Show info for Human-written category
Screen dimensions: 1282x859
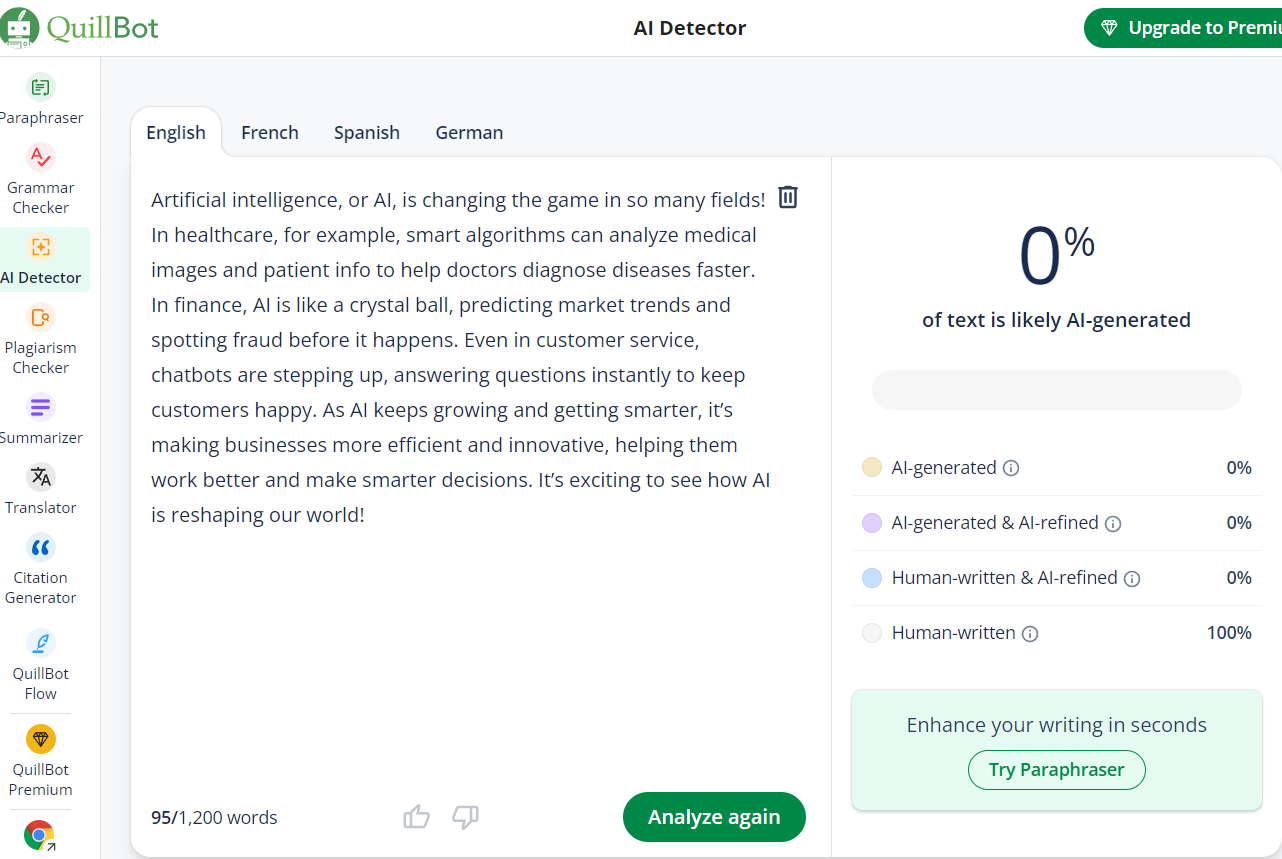point(1030,633)
